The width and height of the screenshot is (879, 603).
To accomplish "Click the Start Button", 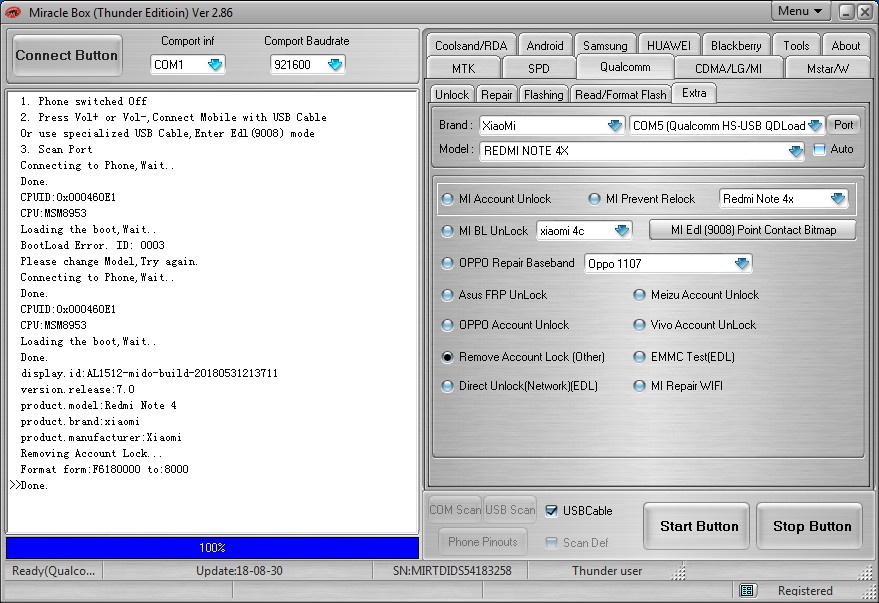I will [x=696, y=526].
